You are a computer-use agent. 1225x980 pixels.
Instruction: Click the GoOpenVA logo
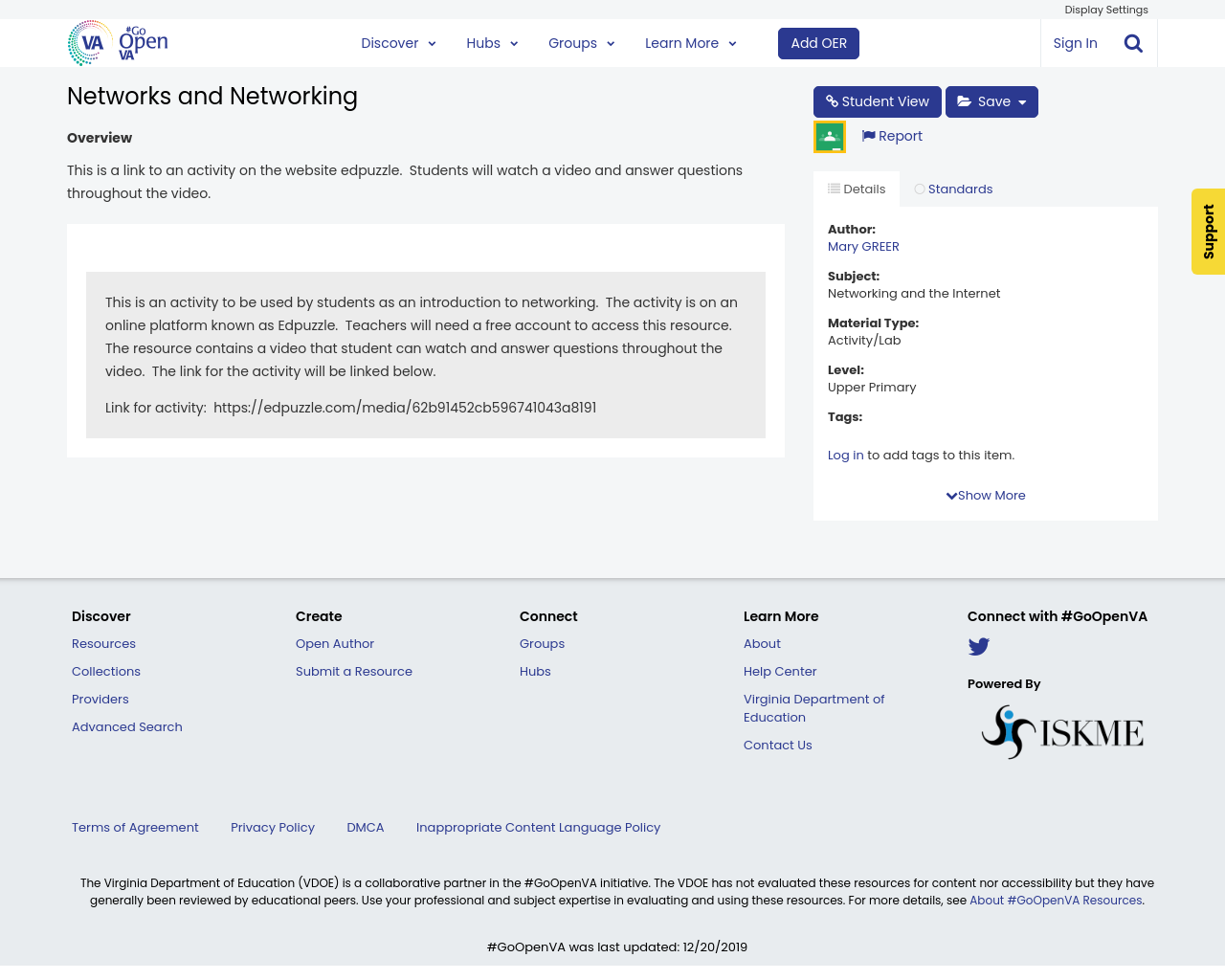(x=118, y=43)
